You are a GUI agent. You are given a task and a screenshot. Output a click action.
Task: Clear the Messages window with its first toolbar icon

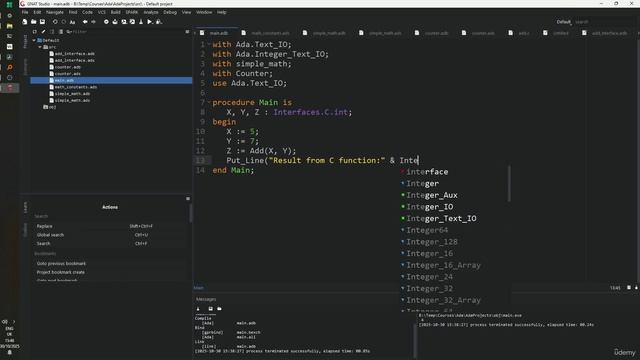click(198, 309)
